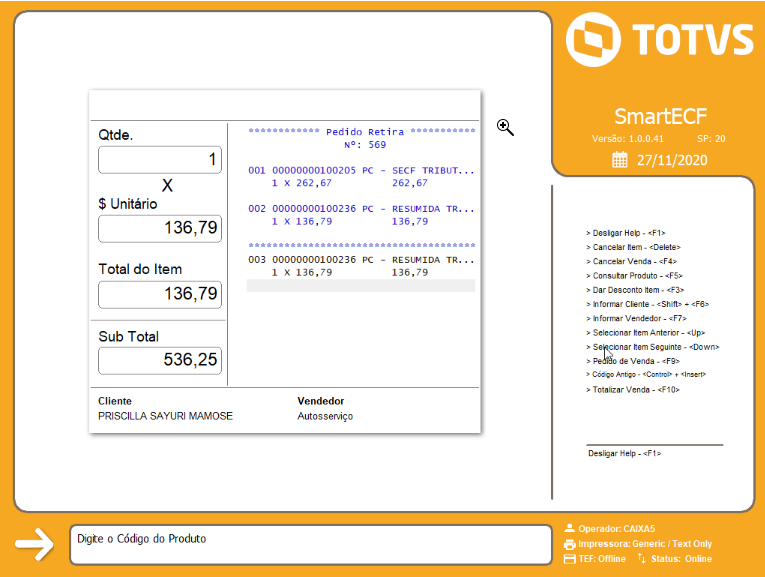The height and width of the screenshot is (577, 765).
Task: Choose Cancelar Item Delete option
Action: 633,247
